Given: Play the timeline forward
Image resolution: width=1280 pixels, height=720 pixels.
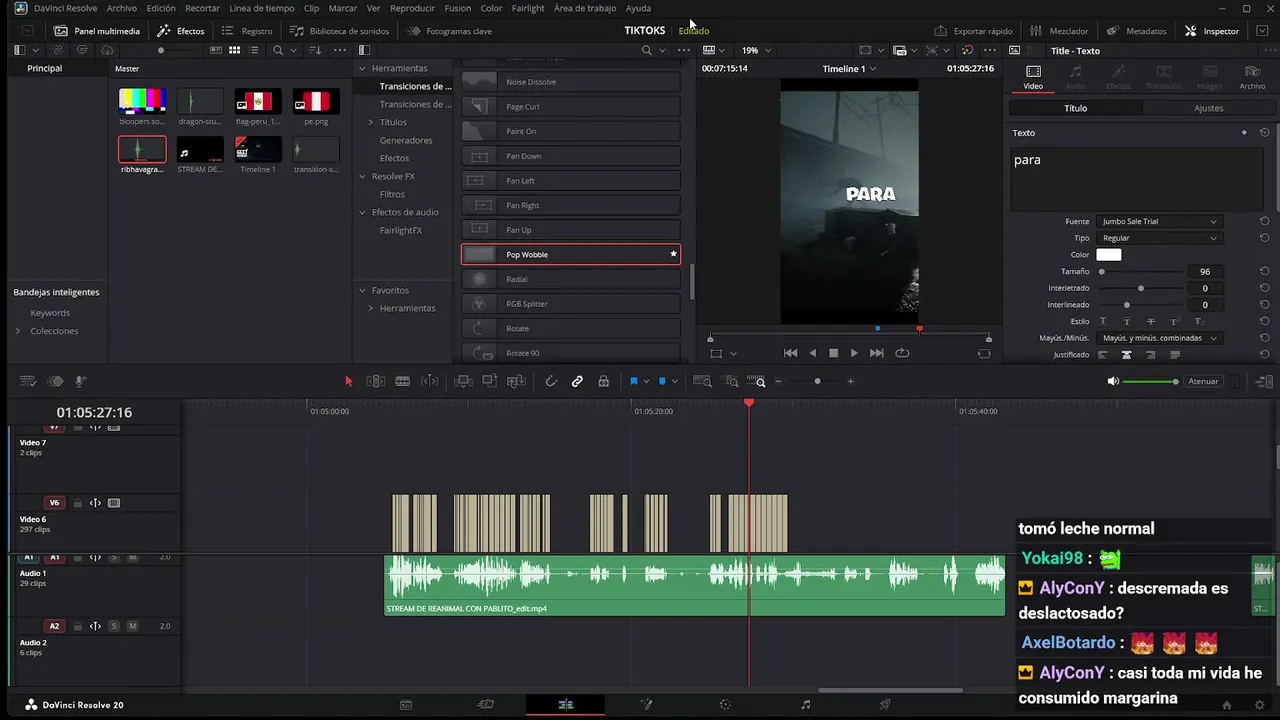Looking at the screenshot, I should (x=853, y=353).
